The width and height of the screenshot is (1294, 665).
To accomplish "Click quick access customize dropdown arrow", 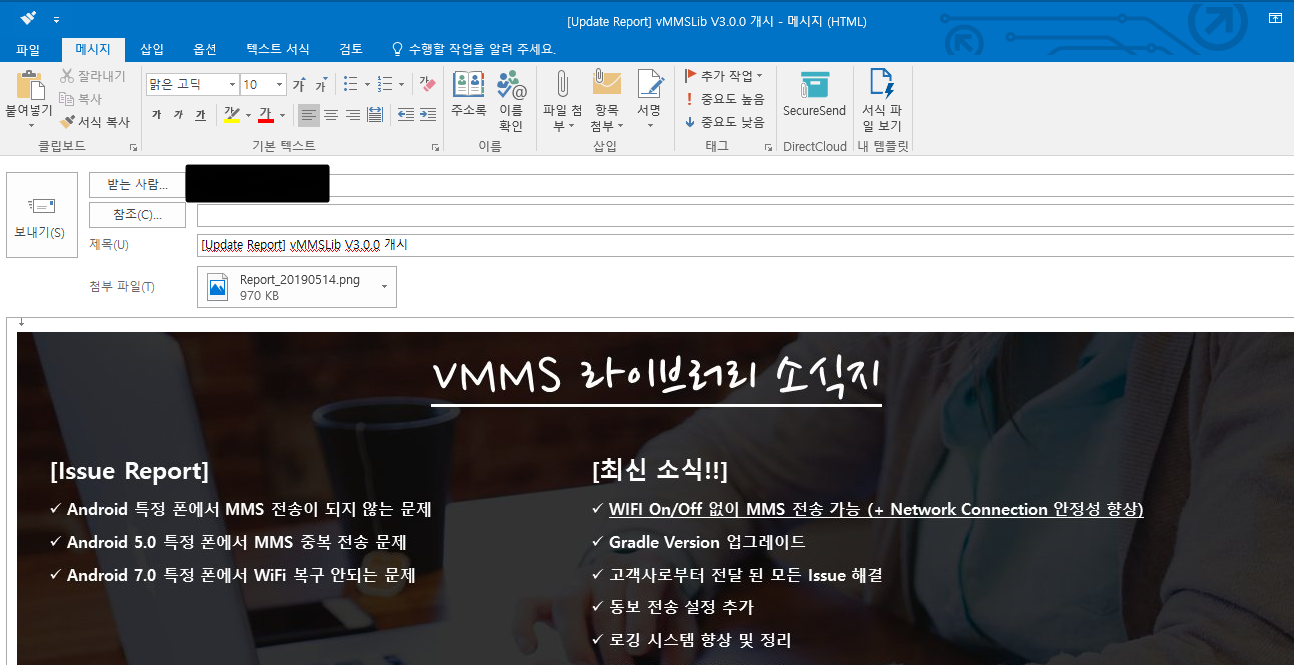I will [x=57, y=20].
